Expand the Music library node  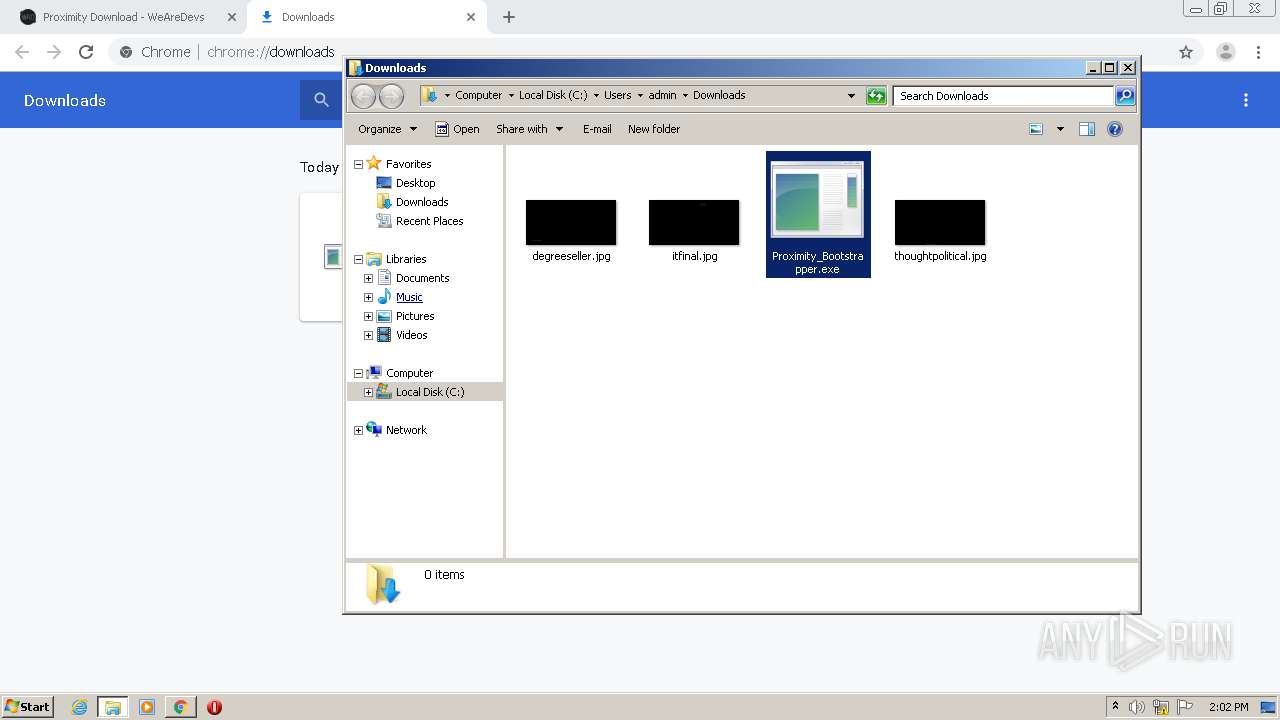368,297
